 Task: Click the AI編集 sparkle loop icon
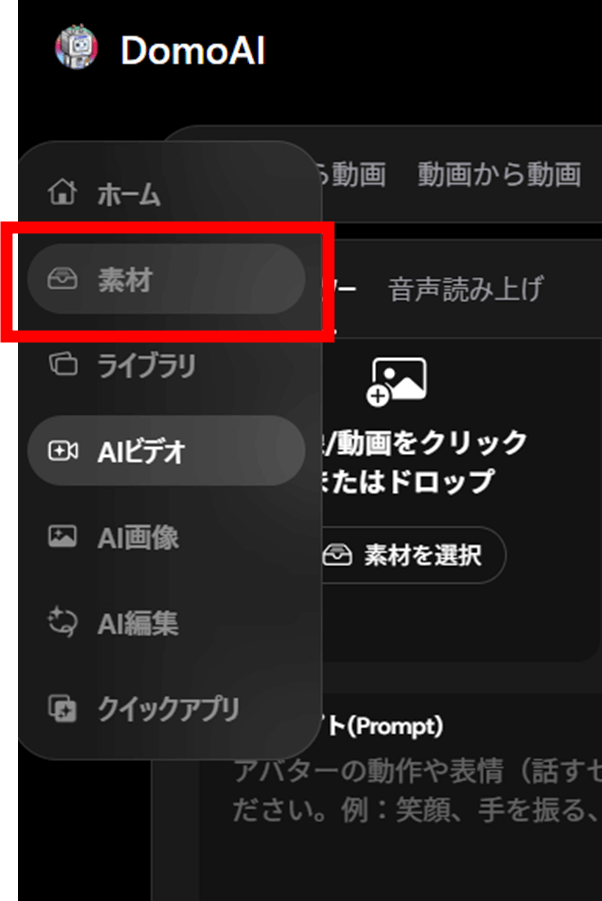tap(62, 622)
